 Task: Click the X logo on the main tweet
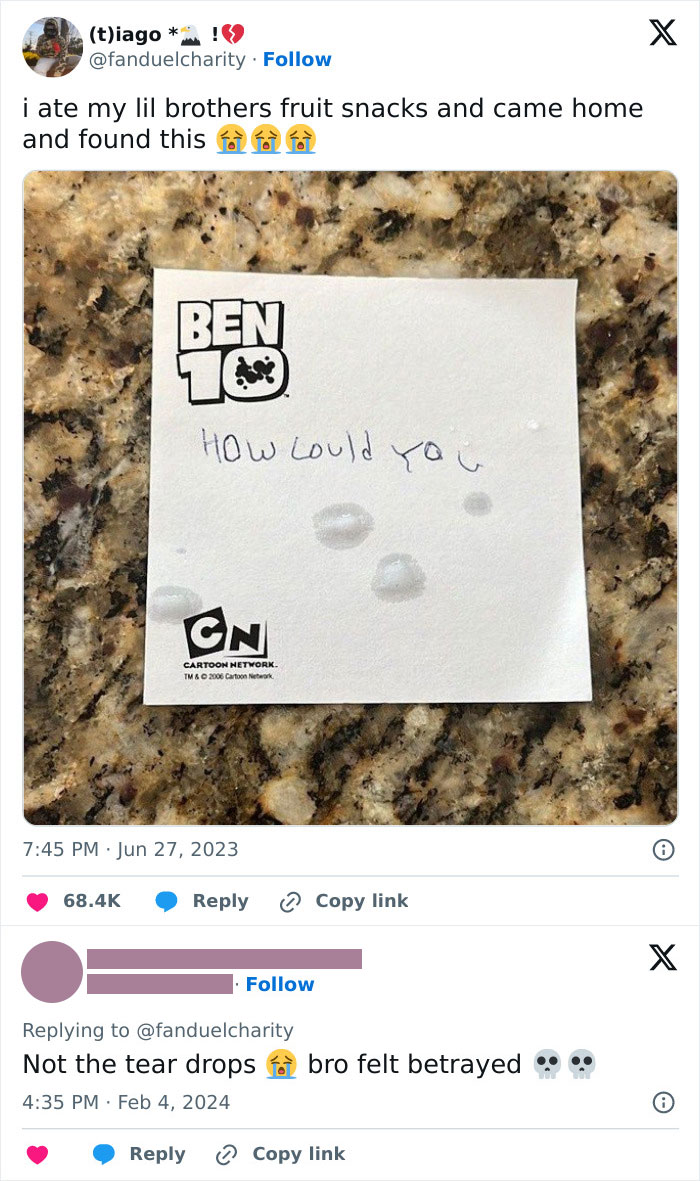tap(662, 34)
